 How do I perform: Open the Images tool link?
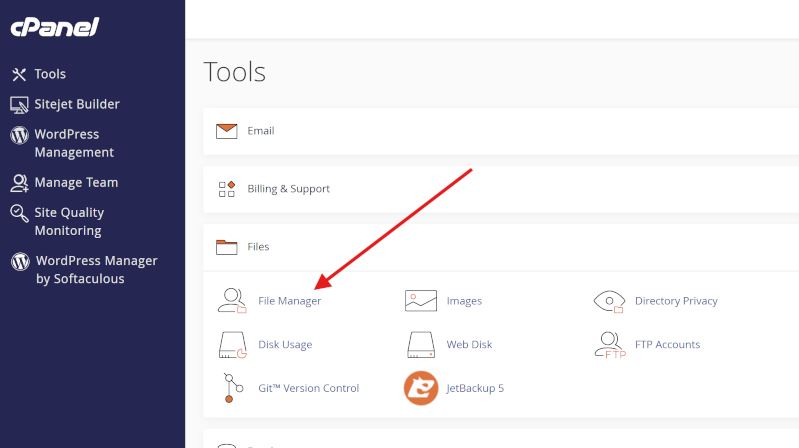(464, 301)
